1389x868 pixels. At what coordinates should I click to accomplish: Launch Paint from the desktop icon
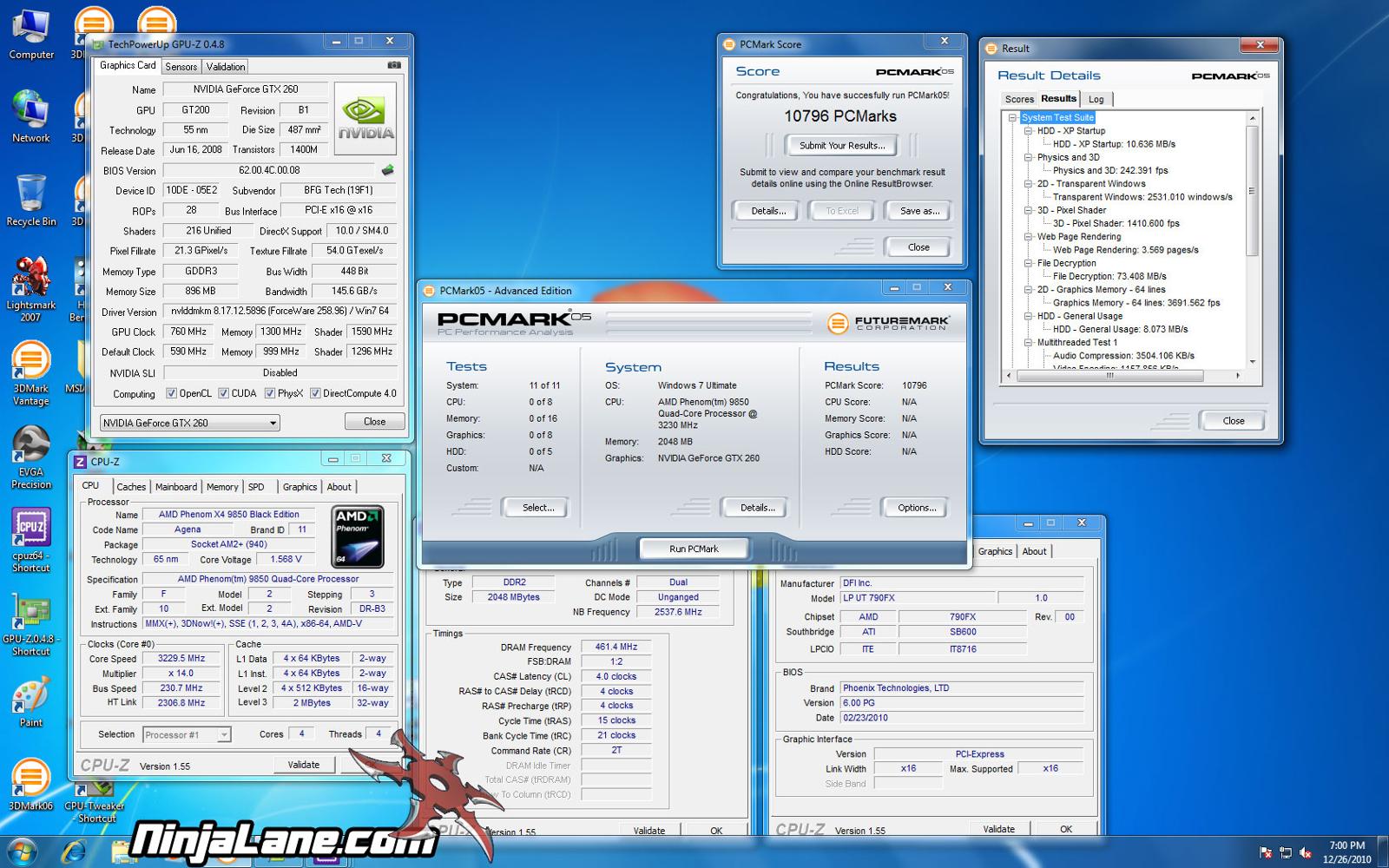coord(31,702)
